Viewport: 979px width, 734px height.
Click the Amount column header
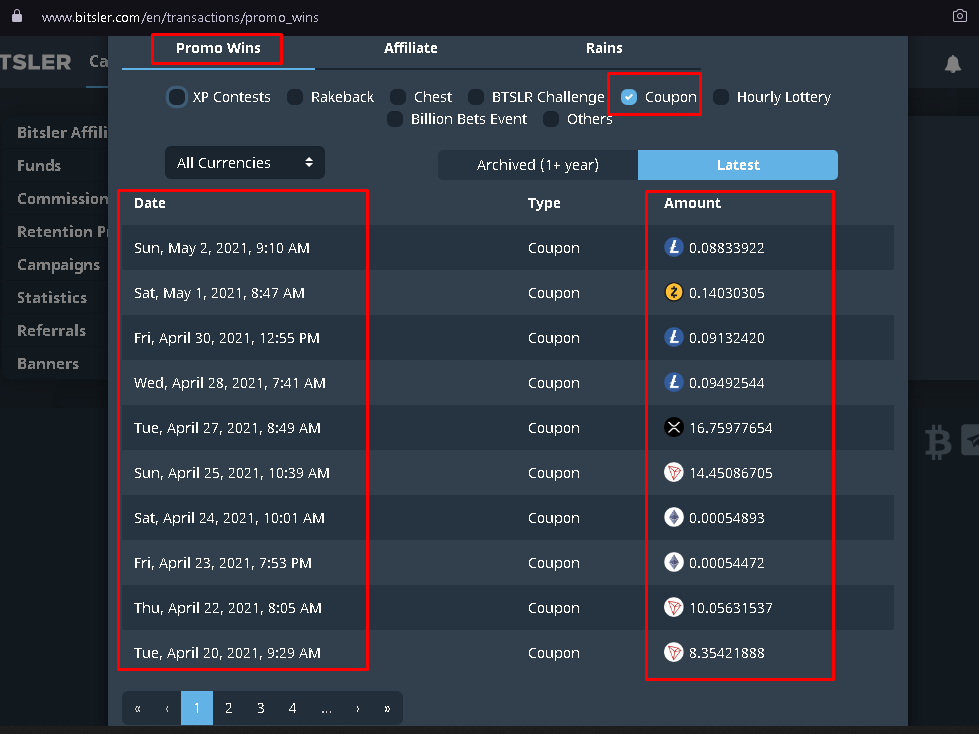(x=692, y=203)
